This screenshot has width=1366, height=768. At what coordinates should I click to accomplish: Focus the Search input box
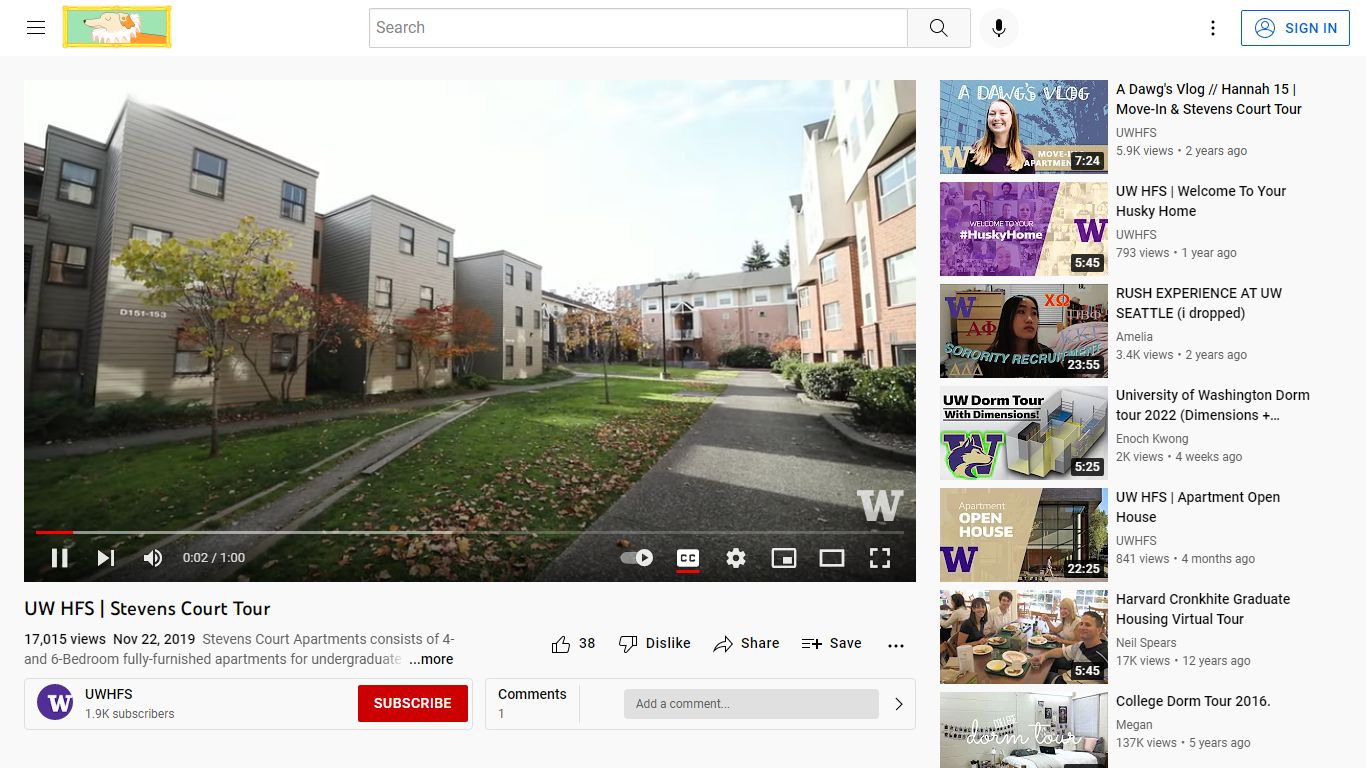[638, 28]
